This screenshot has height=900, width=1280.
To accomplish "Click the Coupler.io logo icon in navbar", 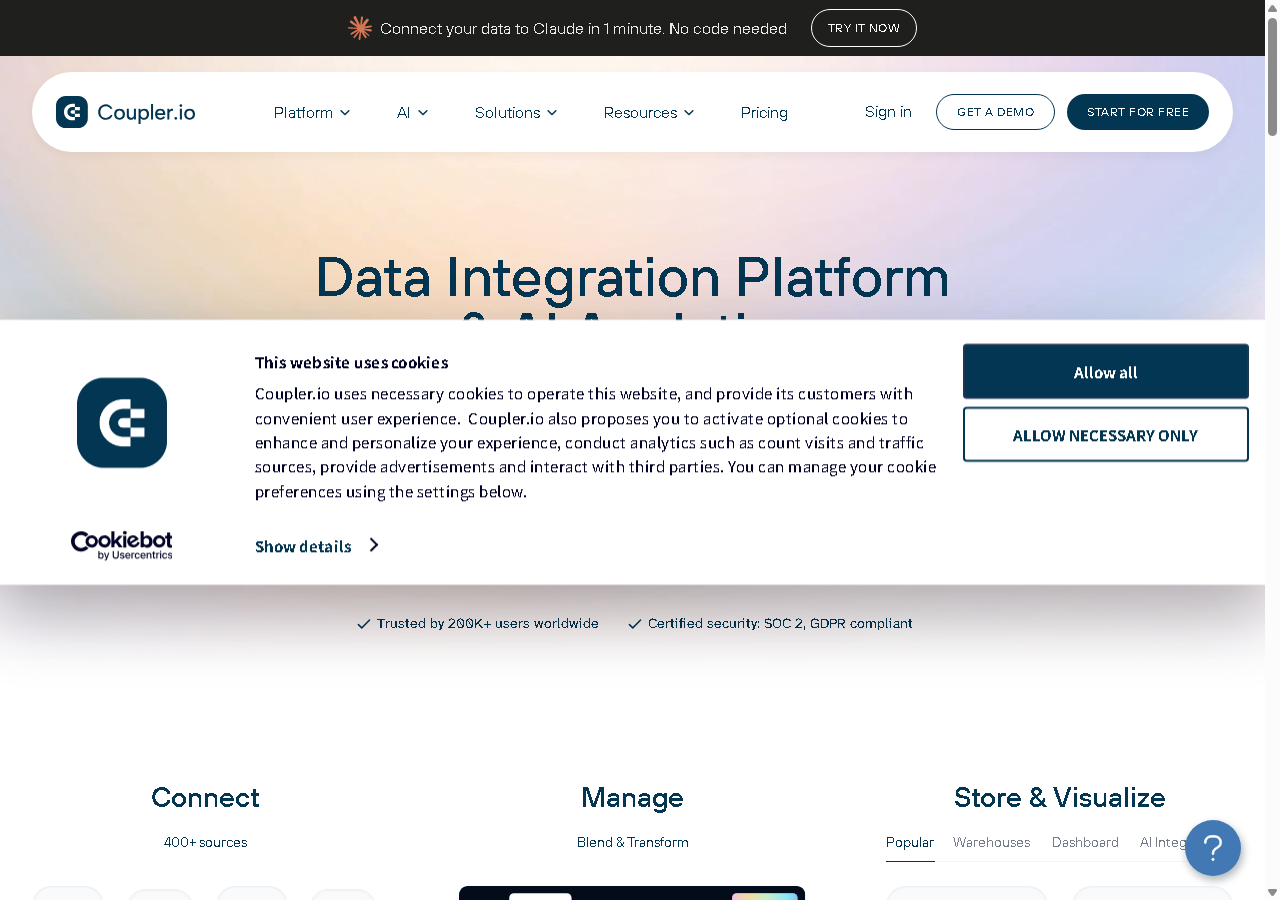I will 72,112.
